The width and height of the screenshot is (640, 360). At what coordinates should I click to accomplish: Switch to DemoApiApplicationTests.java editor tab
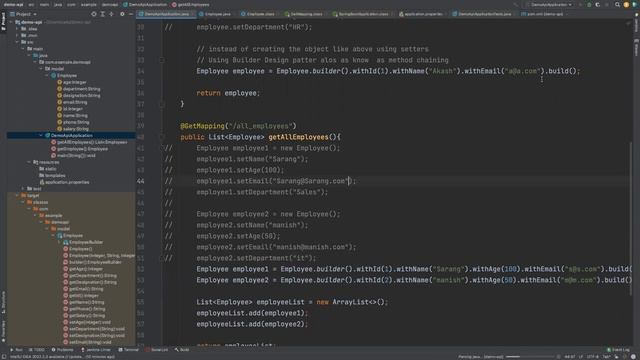tap(484, 14)
